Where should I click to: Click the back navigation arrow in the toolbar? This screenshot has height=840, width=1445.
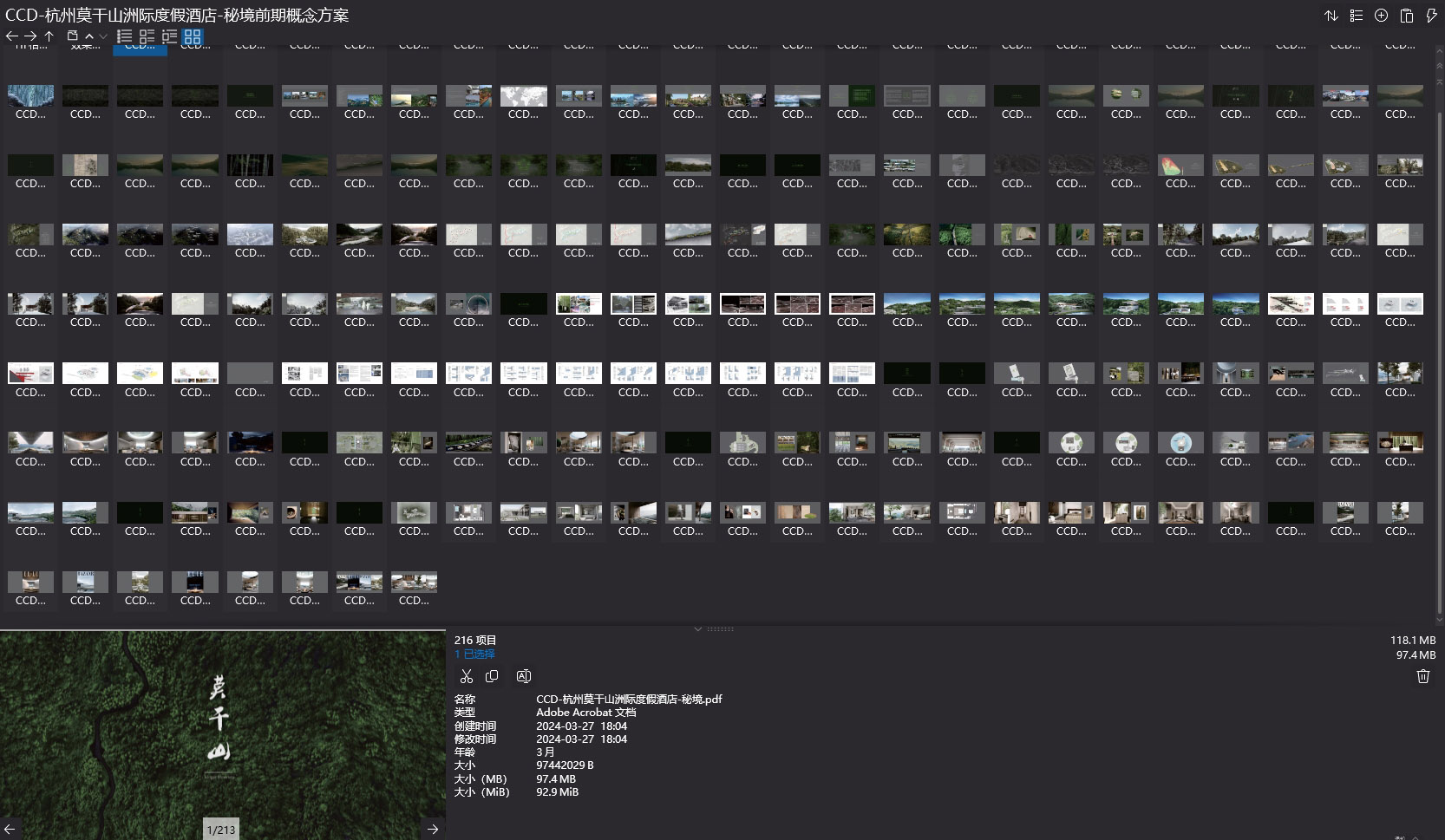[11, 36]
